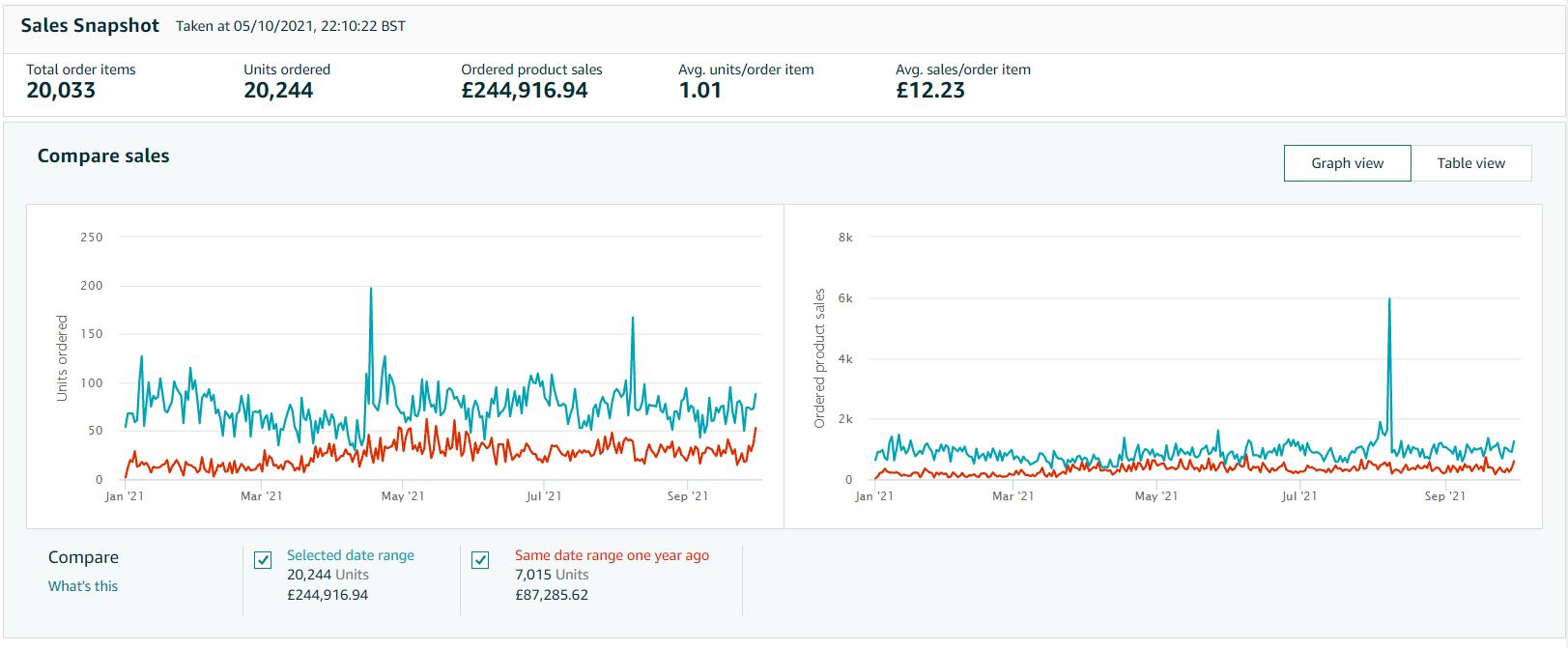This screenshot has height=648, width=1568.
Task: Click the Sales Snapshot heading
Action: pos(90,26)
